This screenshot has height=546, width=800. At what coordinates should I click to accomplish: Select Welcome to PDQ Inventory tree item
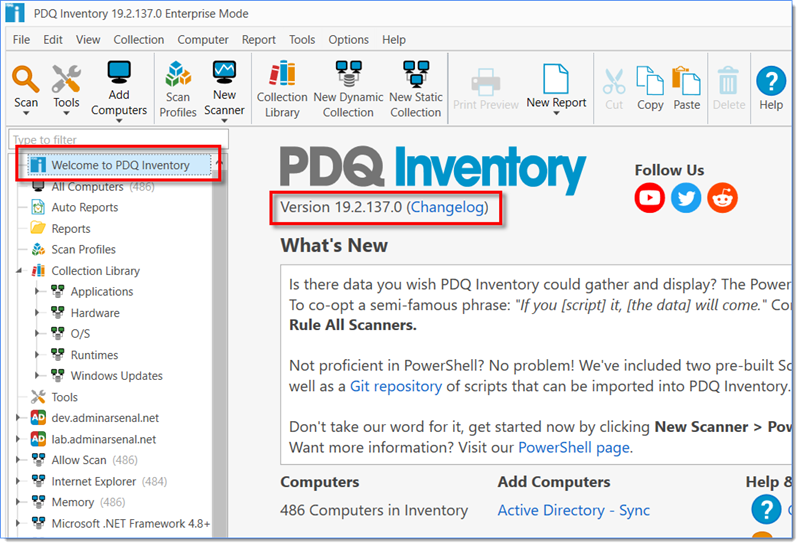coord(119,165)
